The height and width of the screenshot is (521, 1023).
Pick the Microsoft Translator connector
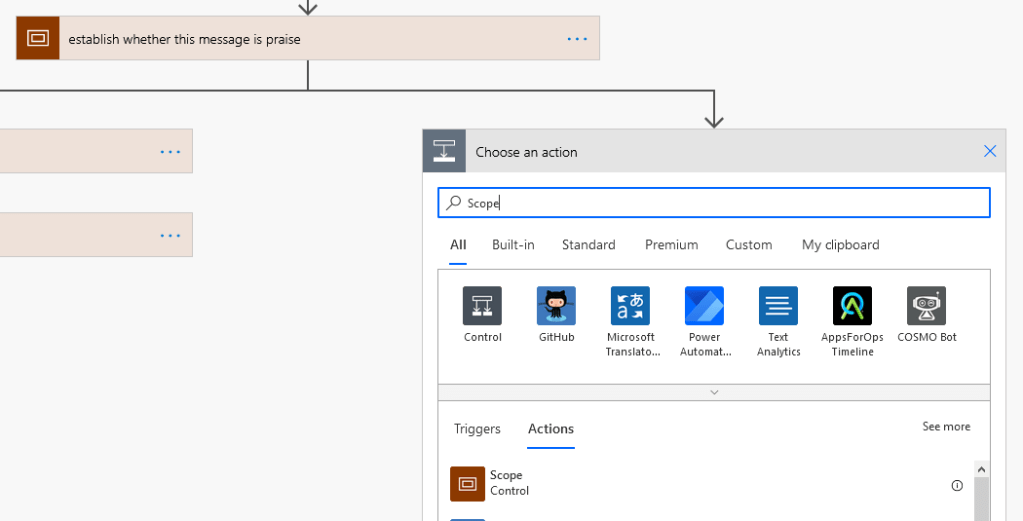coord(630,306)
